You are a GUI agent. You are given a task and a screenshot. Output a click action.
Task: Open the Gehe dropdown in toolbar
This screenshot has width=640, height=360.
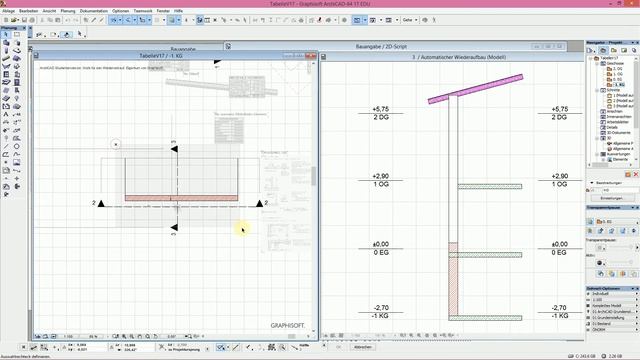[410, 20]
